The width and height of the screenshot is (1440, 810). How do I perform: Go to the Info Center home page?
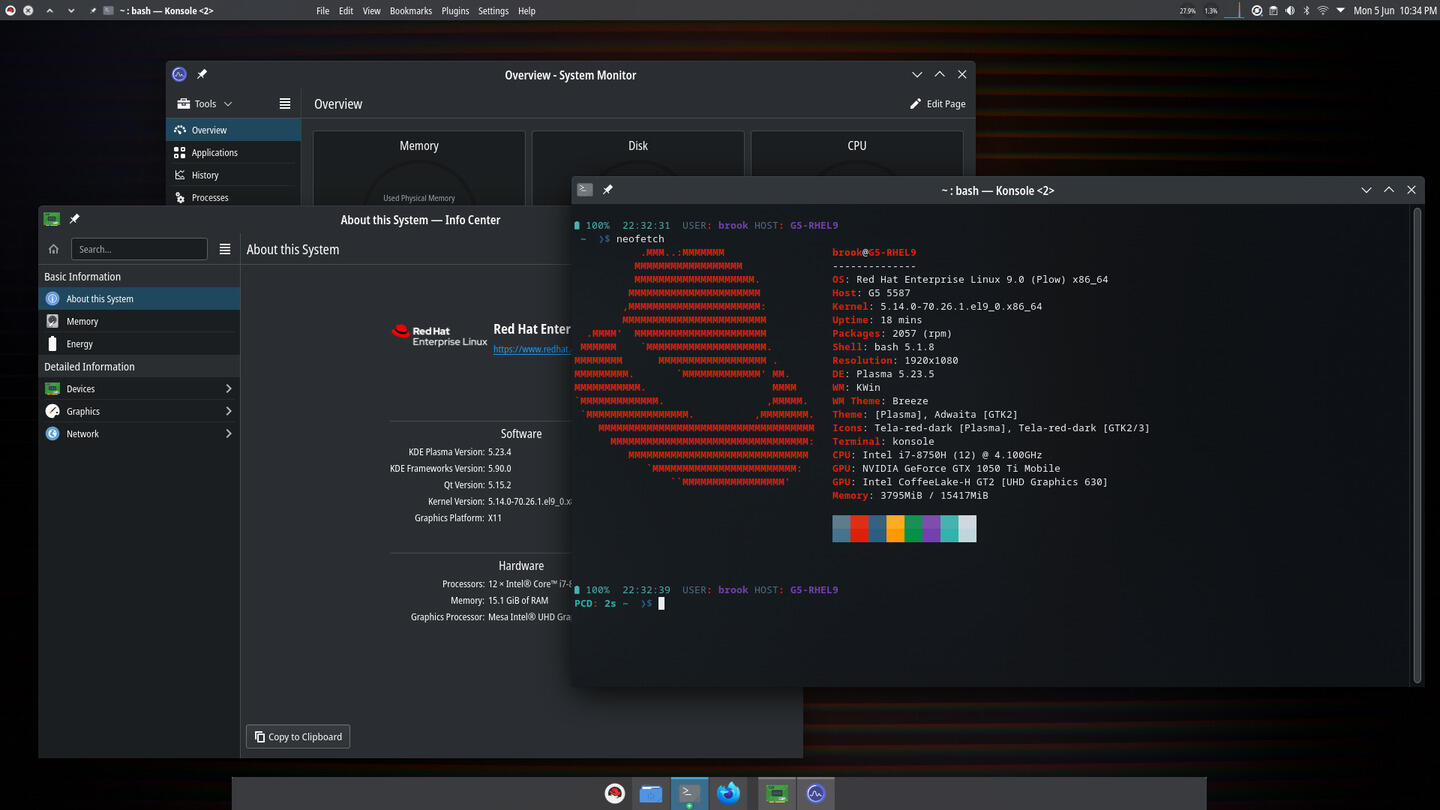pos(54,249)
